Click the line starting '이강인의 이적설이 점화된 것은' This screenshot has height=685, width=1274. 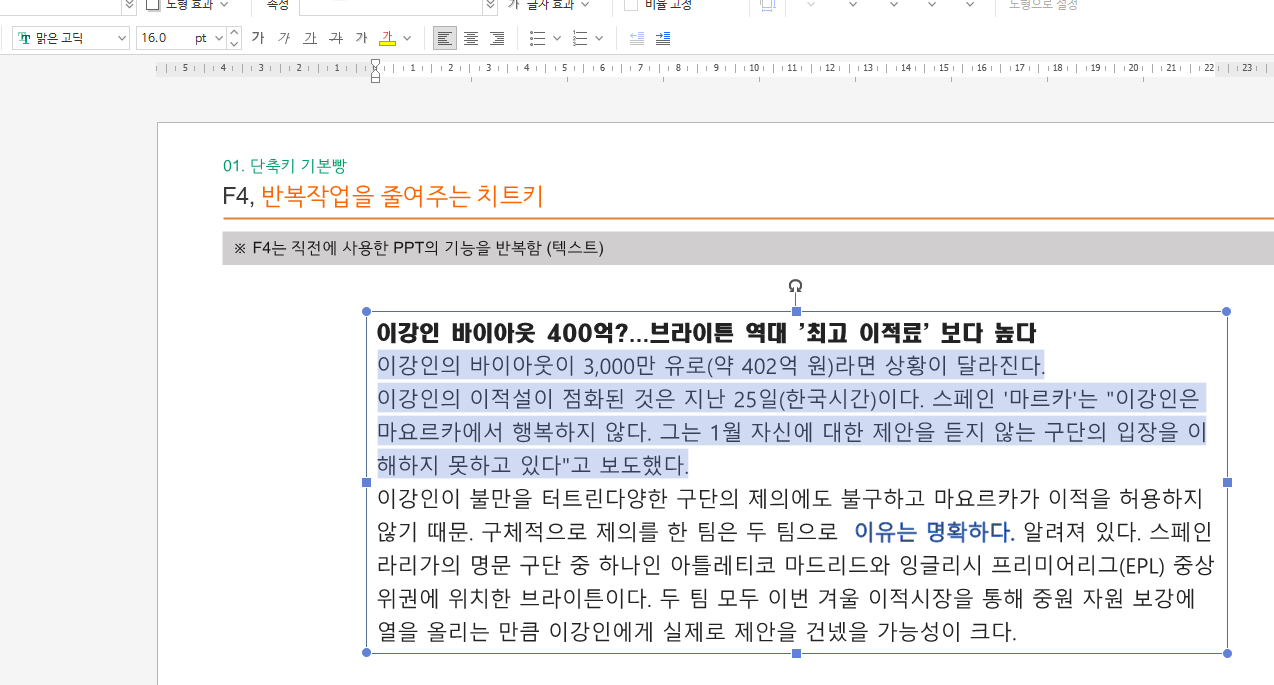click(789, 399)
